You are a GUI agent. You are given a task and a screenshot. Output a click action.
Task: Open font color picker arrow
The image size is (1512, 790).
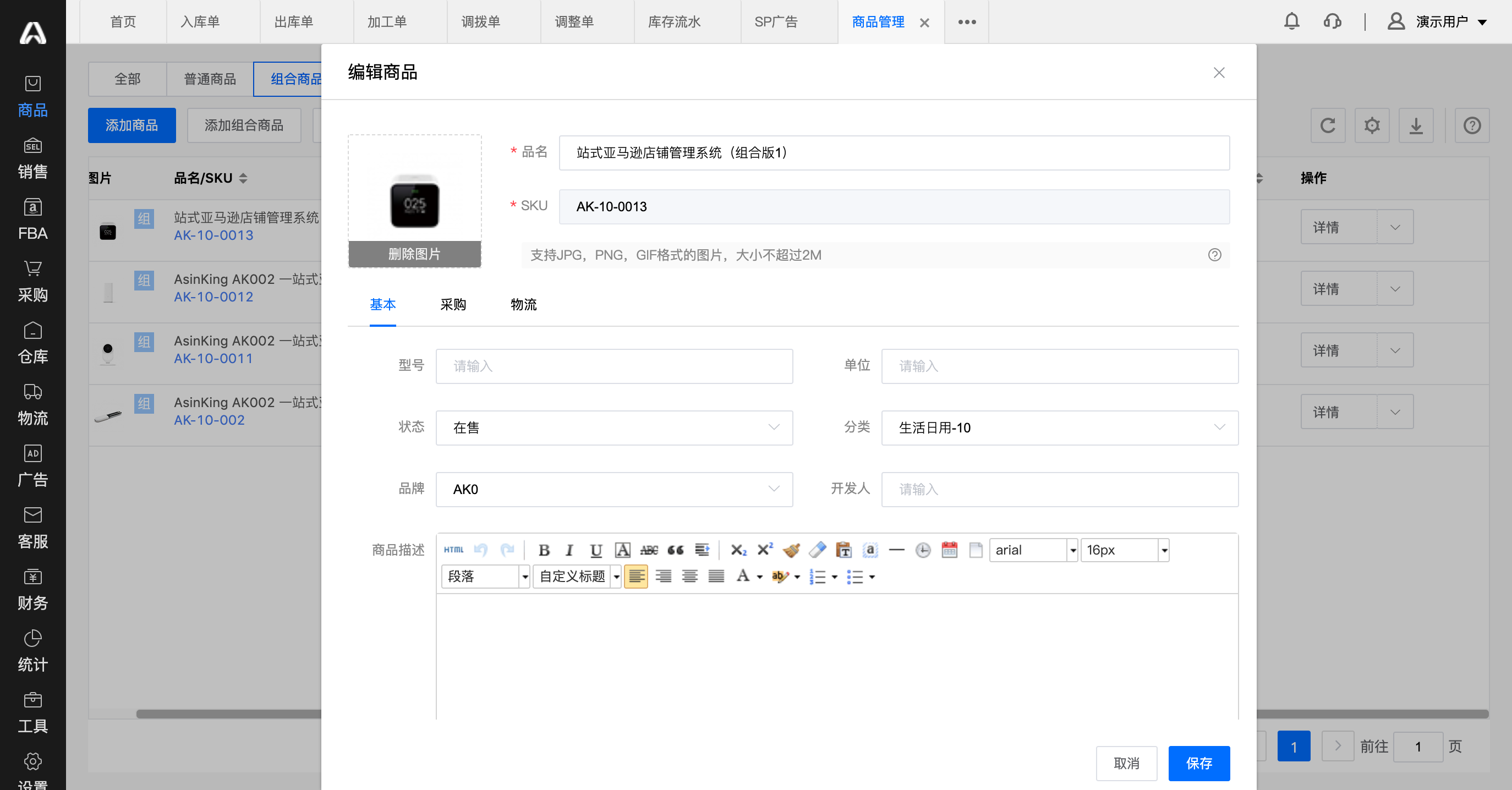pos(759,577)
